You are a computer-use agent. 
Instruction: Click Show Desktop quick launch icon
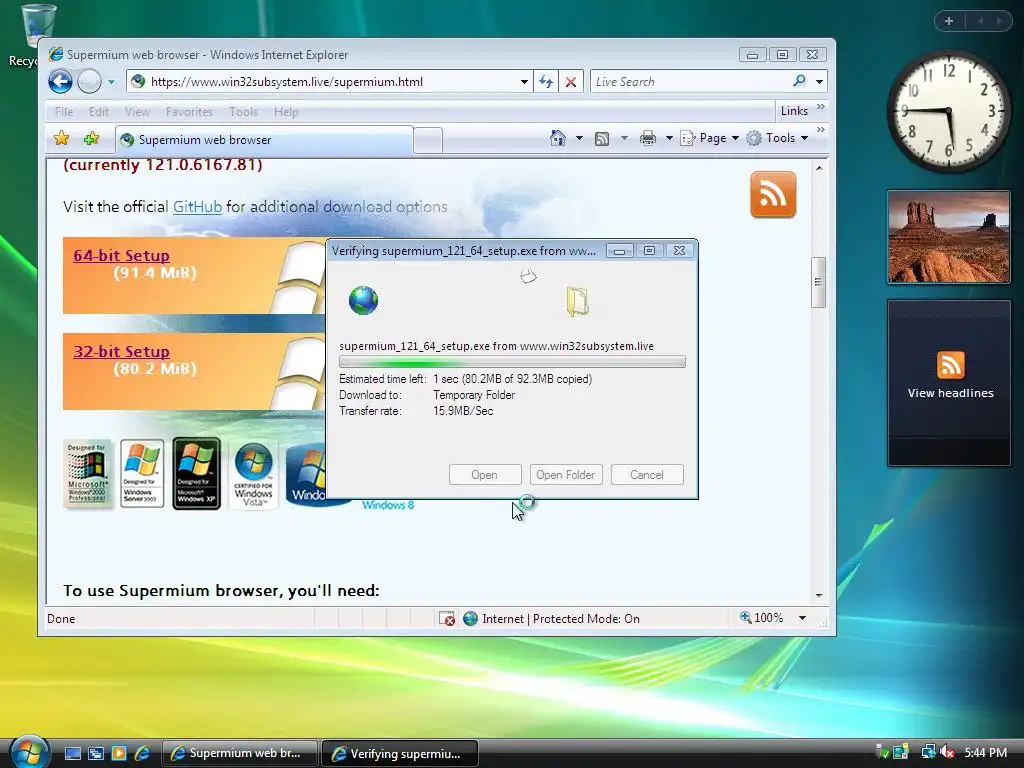[x=72, y=753]
